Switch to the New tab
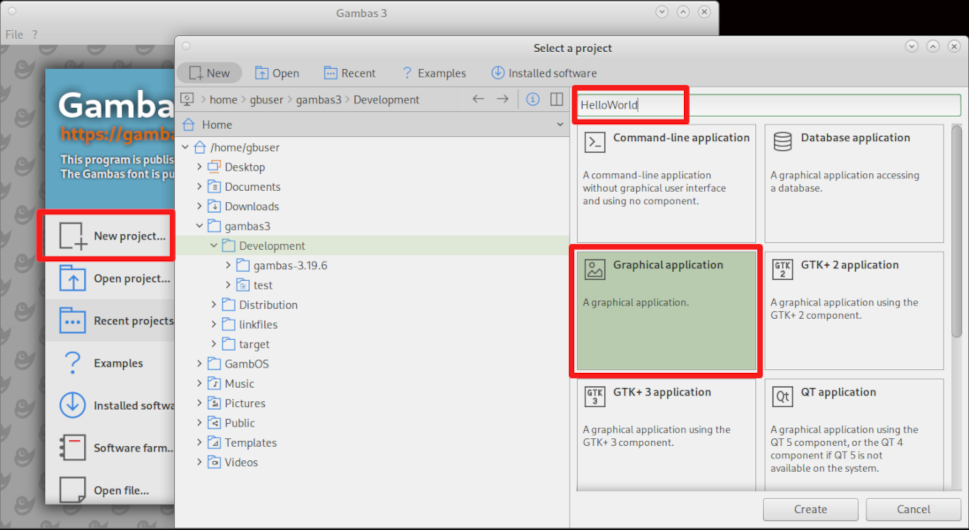Image resolution: width=969 pixels, height=530 pixels. [x=209, y=73]
